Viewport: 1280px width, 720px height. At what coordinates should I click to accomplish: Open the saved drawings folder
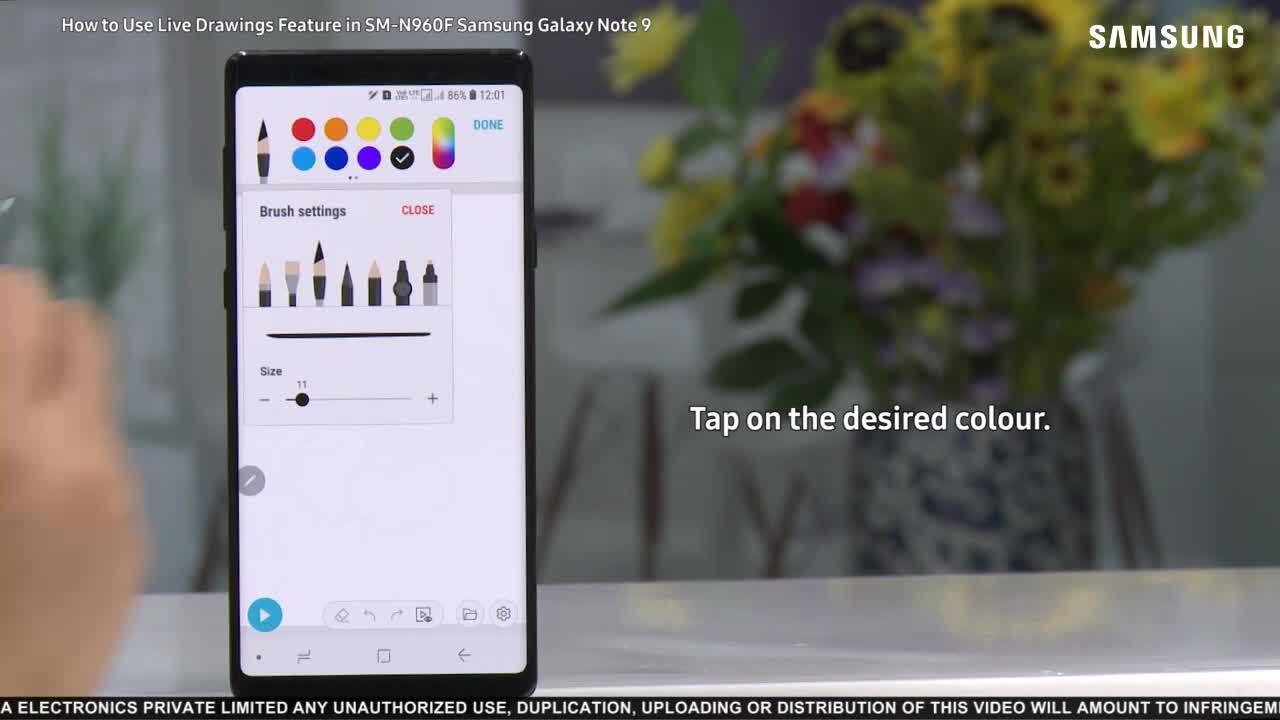point(469,614)
